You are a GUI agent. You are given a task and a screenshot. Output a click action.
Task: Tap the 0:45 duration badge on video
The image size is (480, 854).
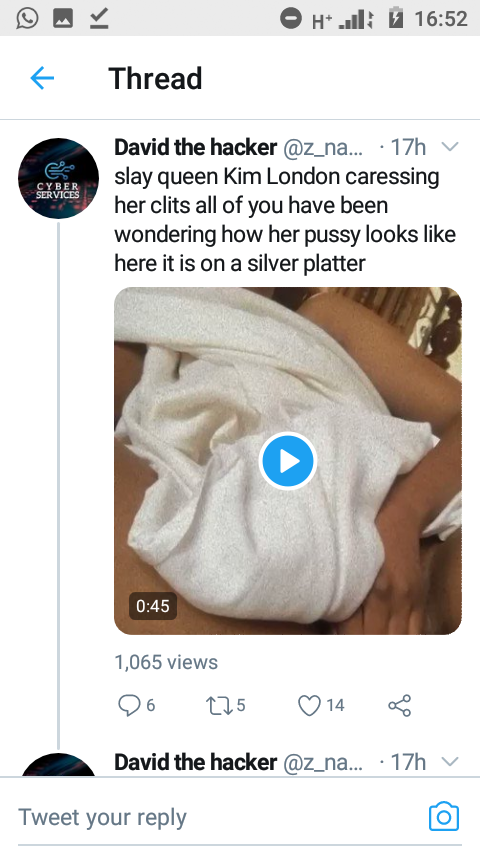(x=153, y=606)
